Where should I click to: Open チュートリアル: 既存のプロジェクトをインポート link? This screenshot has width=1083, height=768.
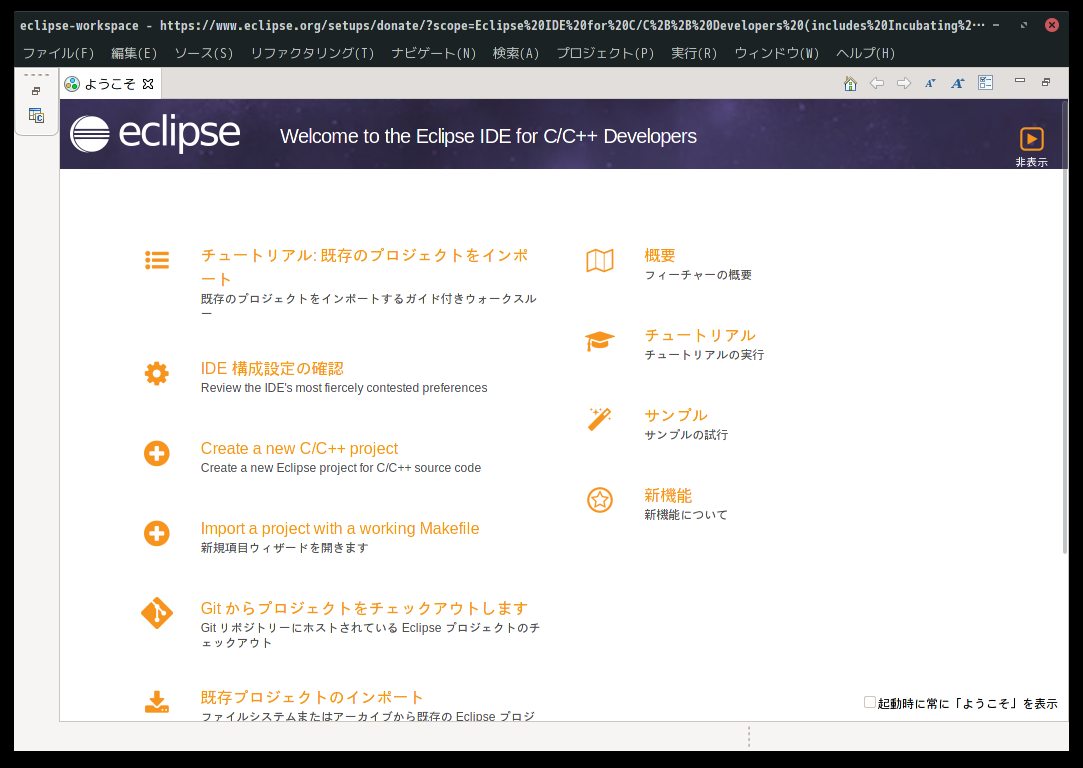pos(365,267)
